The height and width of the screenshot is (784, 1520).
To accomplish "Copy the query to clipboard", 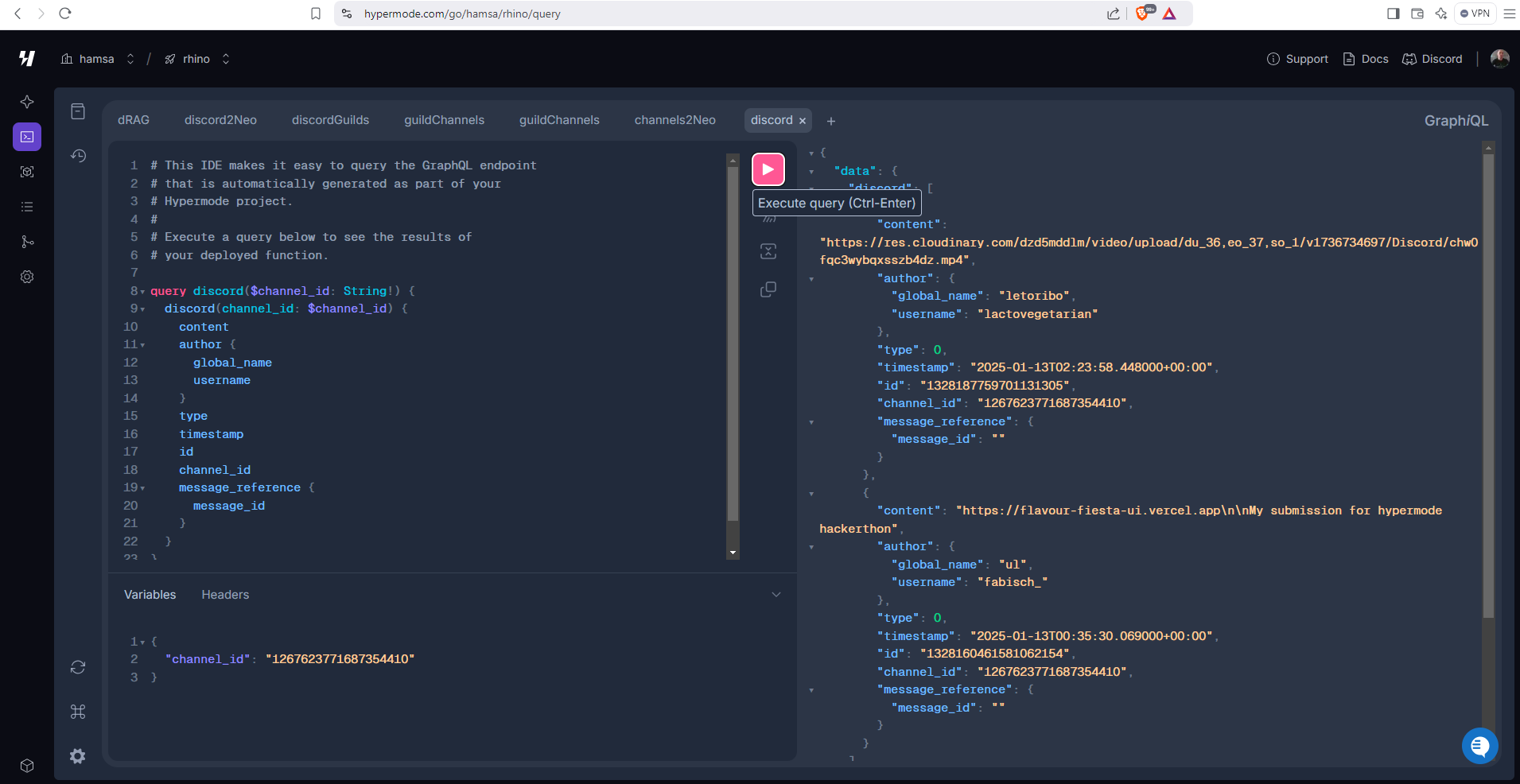I will (x=768, y=289).
